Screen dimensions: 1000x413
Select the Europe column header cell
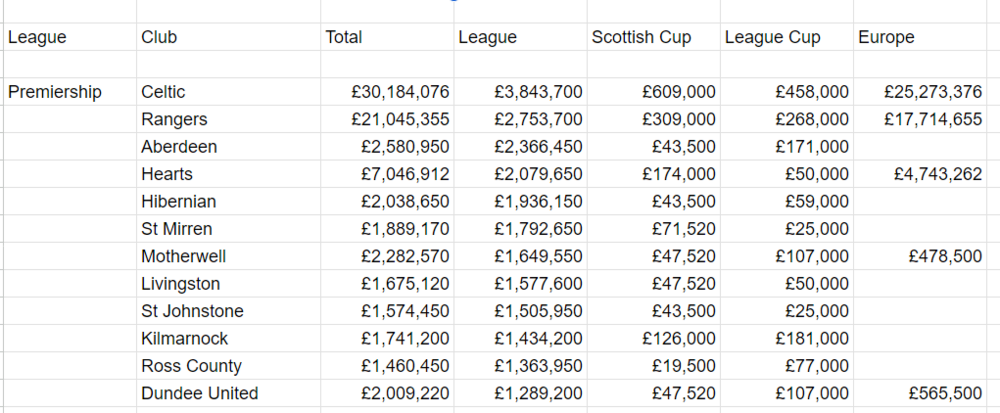coord(886,38)
